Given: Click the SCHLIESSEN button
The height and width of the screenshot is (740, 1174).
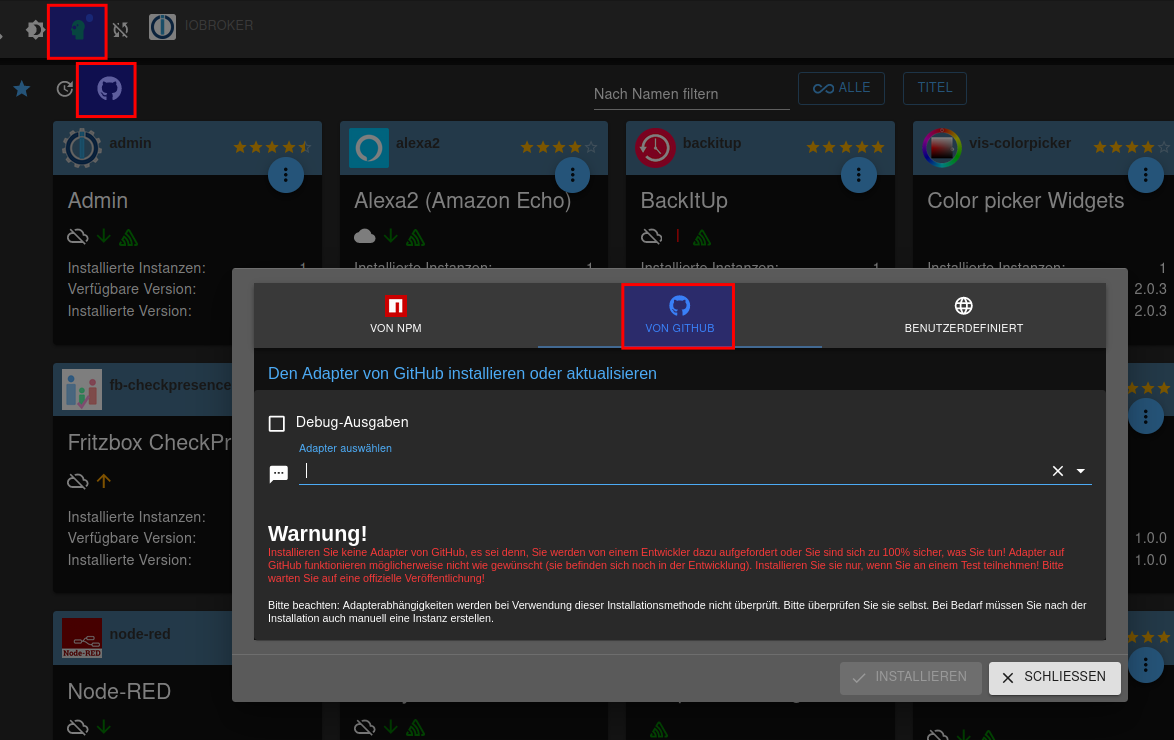Looking at the screenshot, I should tap(1054, 677).
